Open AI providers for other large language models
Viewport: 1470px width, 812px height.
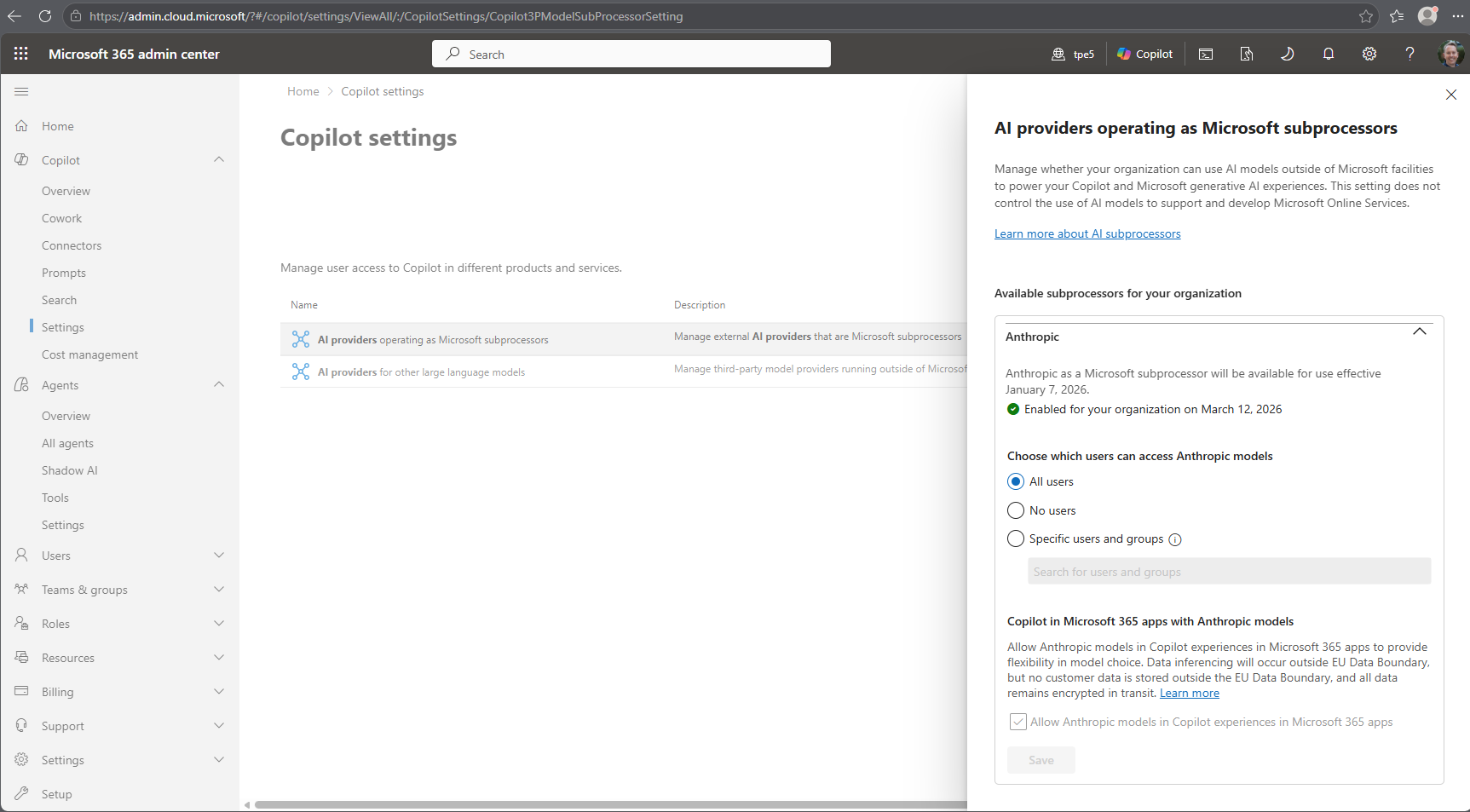tap(624, 371)
